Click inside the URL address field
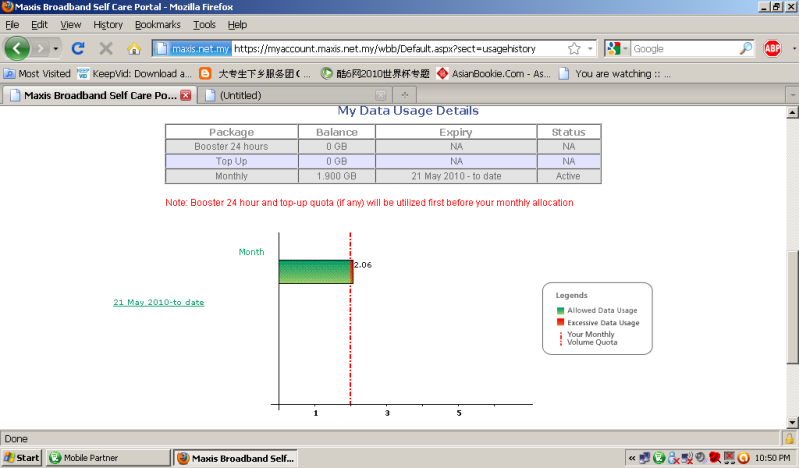799x468 pixels. point(385,48)
